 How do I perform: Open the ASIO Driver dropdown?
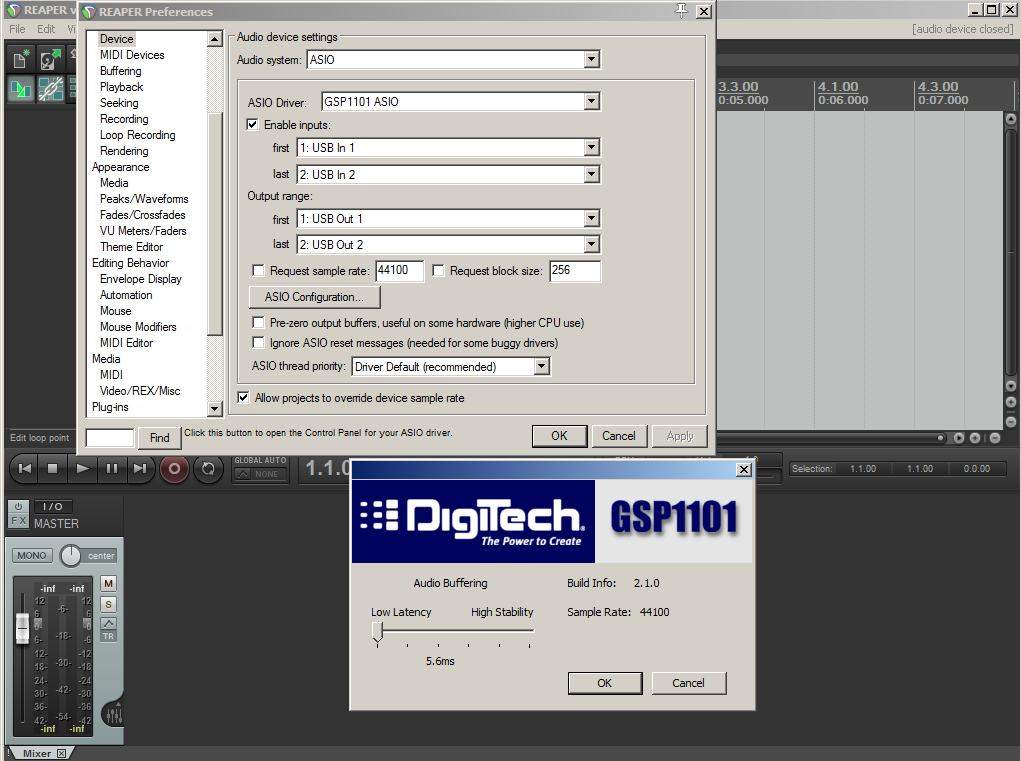[x=591, y=101]
